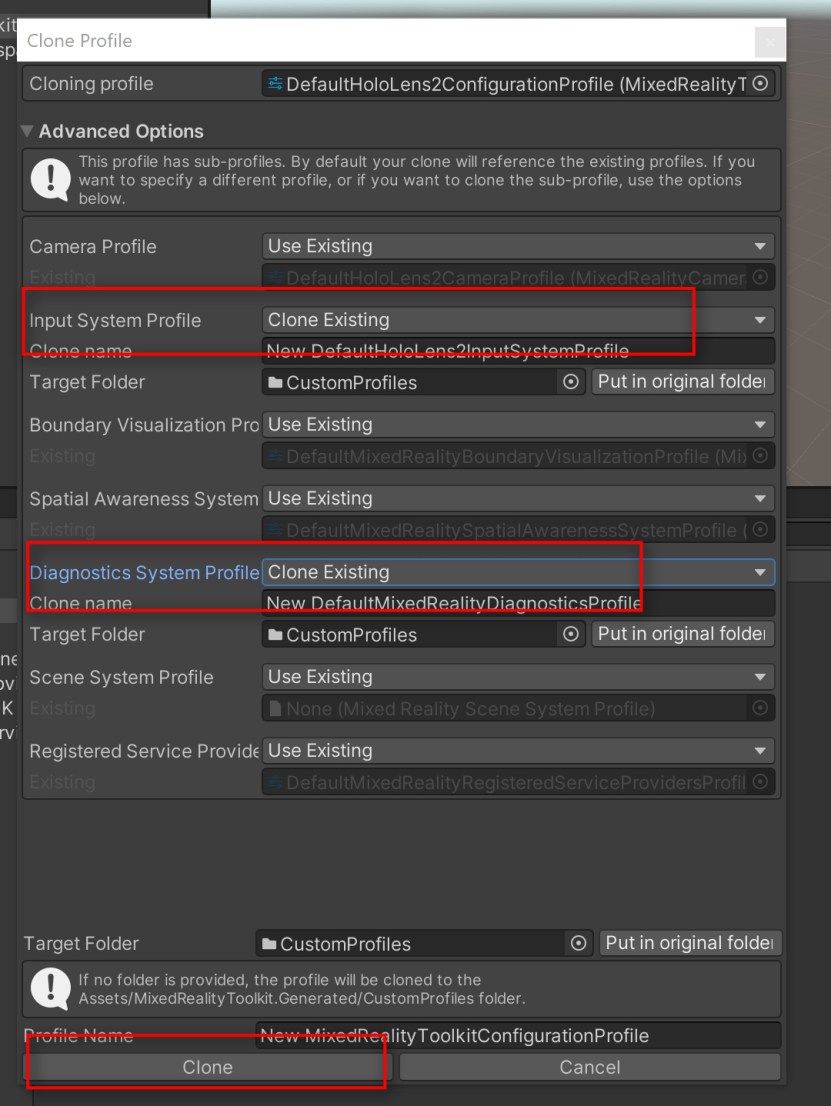The height and width of the screenshot is (1106, 831).
Task: Click the Input System Profile label
Action: pyautogui.click(x=115, y=320)
